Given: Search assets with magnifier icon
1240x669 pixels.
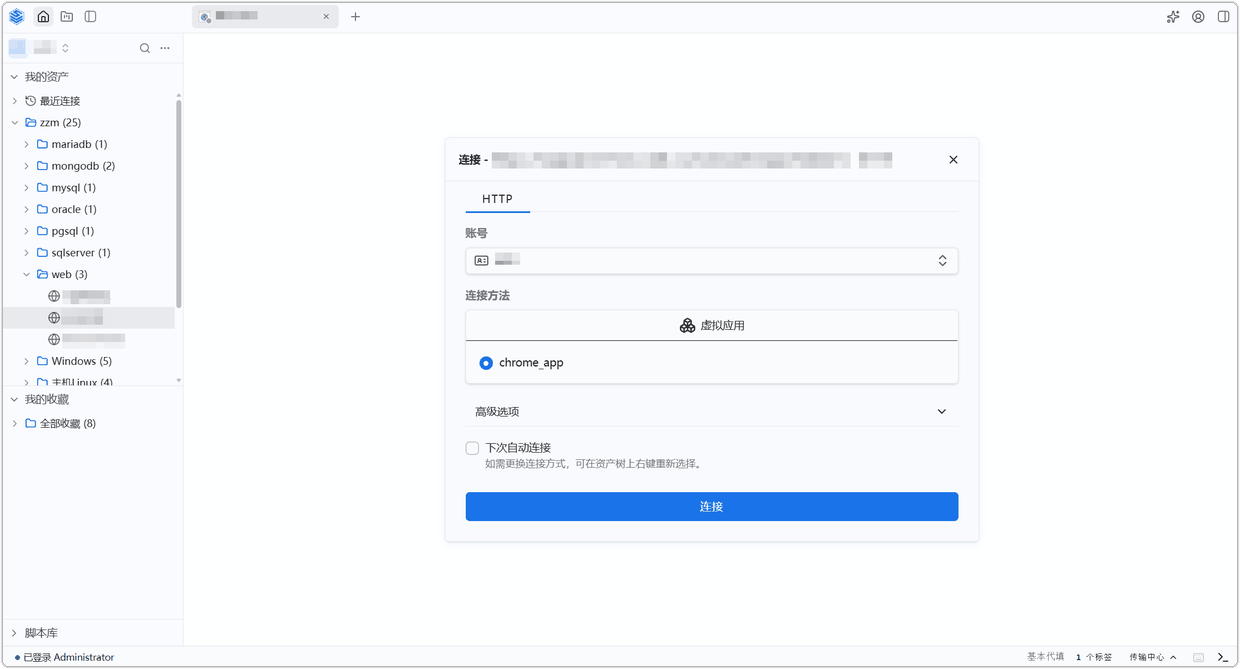Looking at the screenshot, I should pyautogui.click(x=145, y=48).
